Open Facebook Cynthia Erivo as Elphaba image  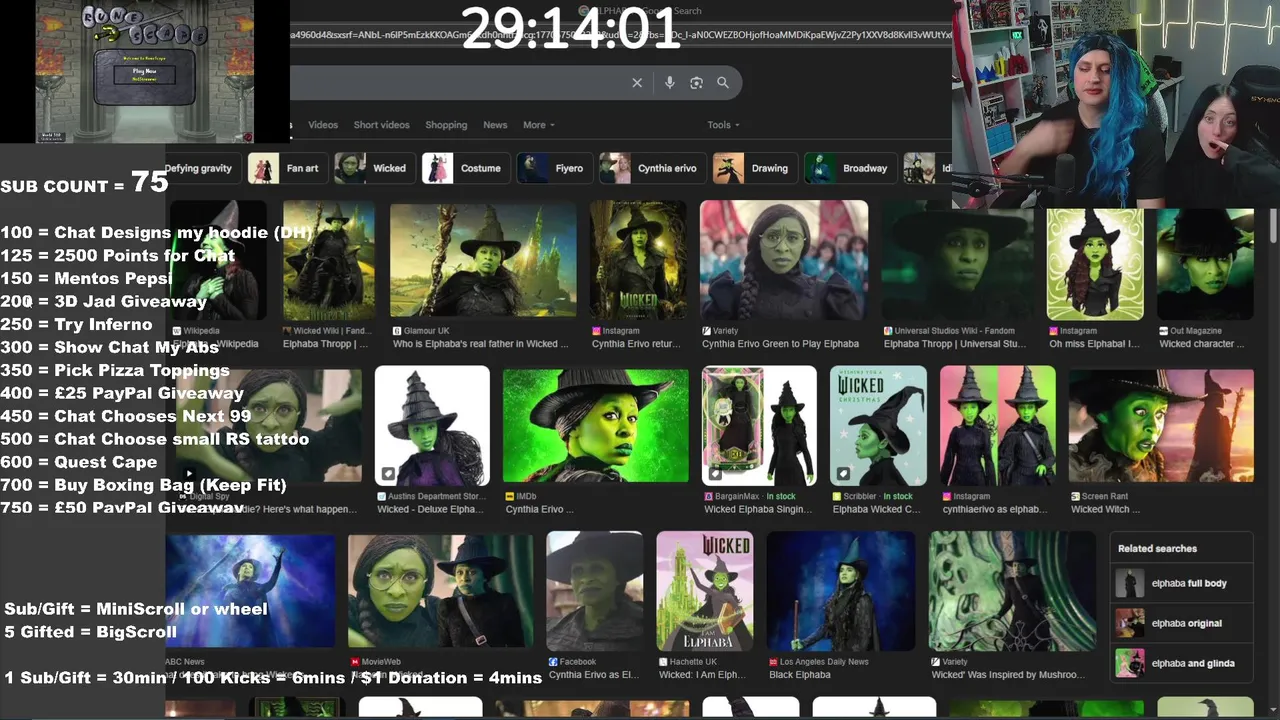coord(594,591)
